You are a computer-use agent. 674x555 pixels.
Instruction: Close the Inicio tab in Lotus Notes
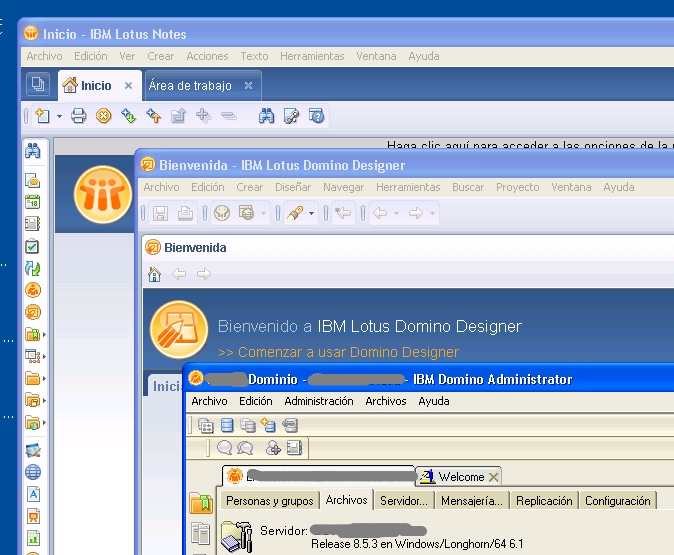point(128,86)
